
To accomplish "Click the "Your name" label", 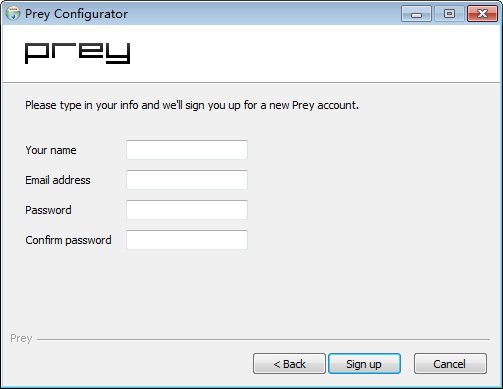I will point(51,150).
